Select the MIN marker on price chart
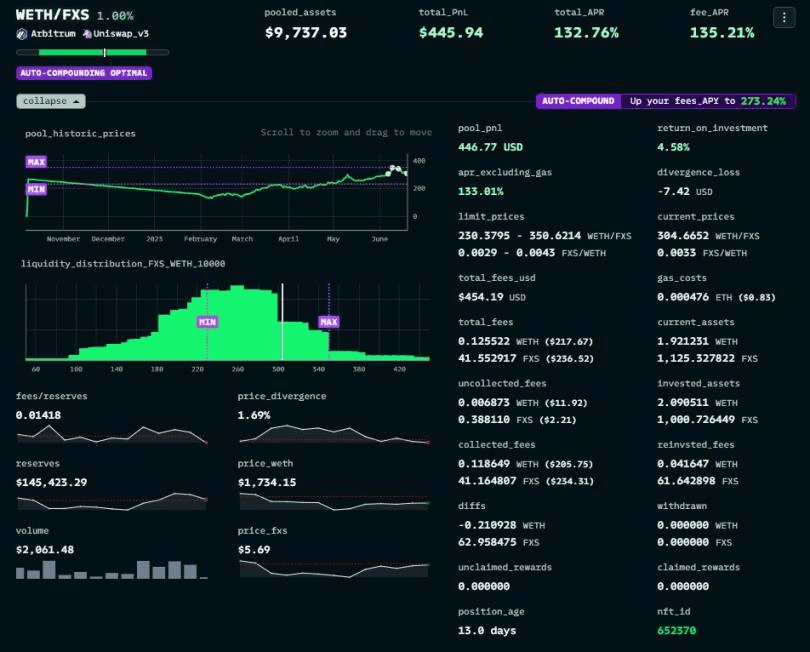810x652 pixels. coord(36,189)
